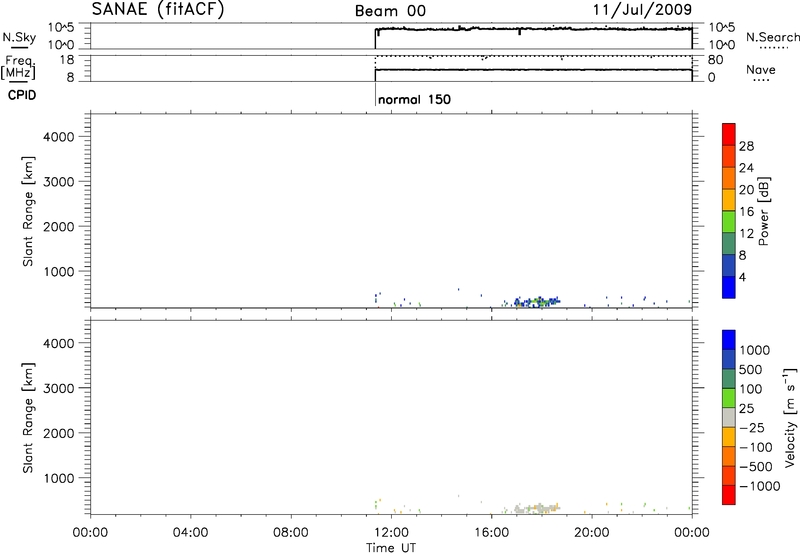This screenshot has height=554, width=800.
Task: Click the Nave legend label
Action: [x=761, y=69]
